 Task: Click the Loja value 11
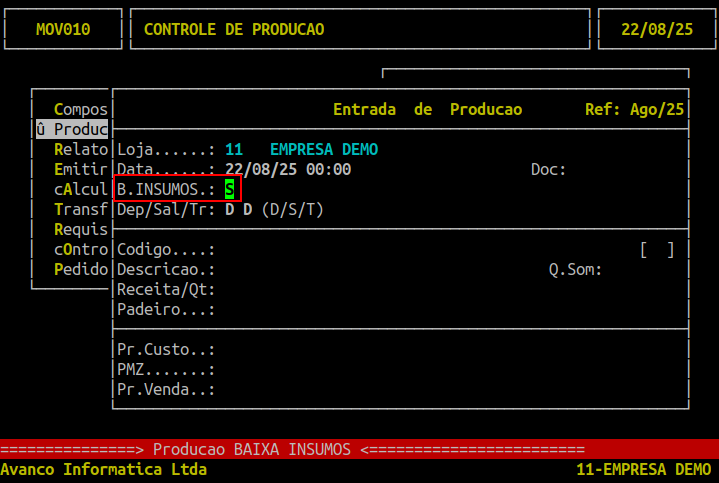(234, 149)
